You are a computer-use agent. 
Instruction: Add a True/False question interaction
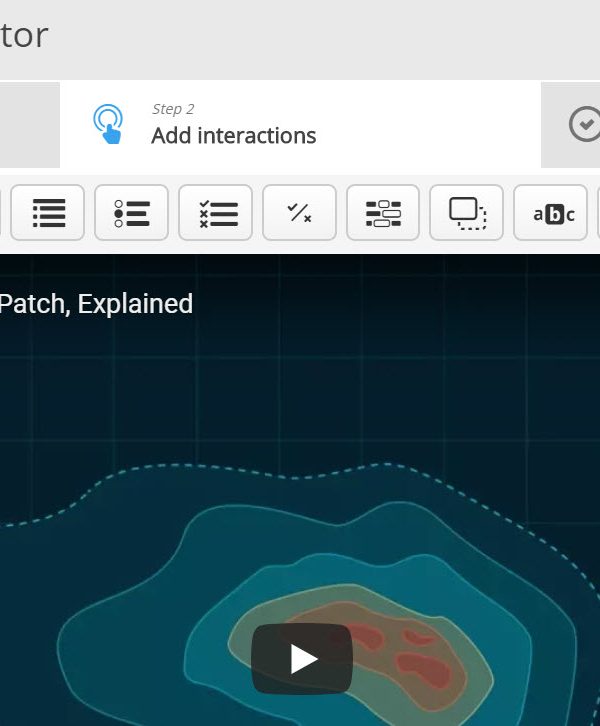coord(300,213)
